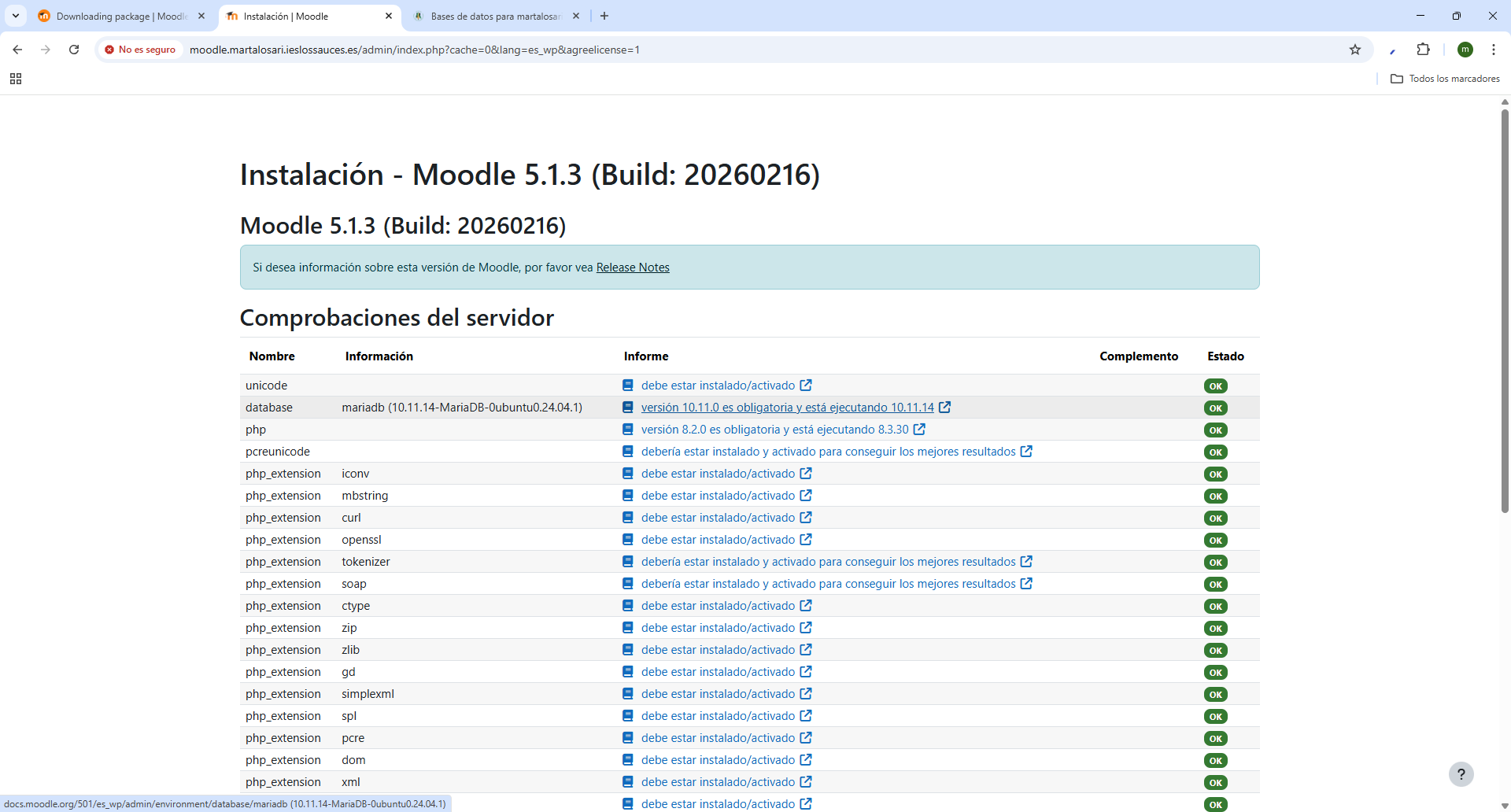Image resolution: width=1511 pixels, height=812 pixels.
Task: Click the browser back arrow
Action: click(x=17, y=50)
